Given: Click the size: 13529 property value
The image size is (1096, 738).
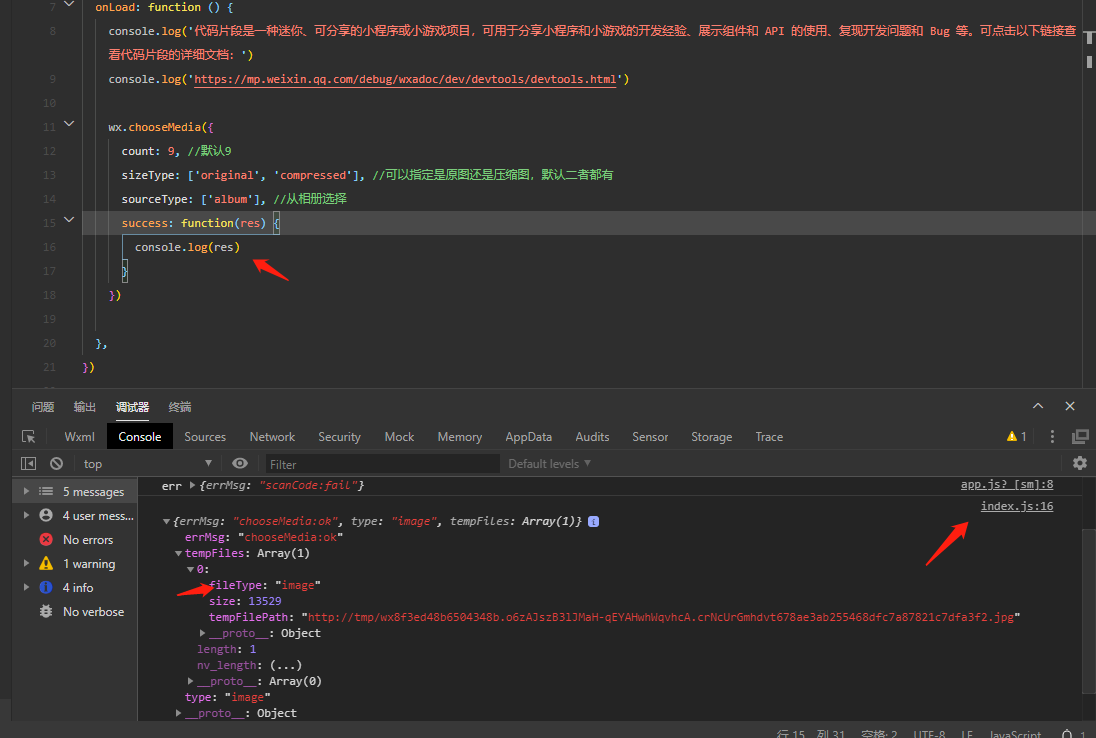Looking at the screenshot, I should pyautogui.click(x=264, y=601).
